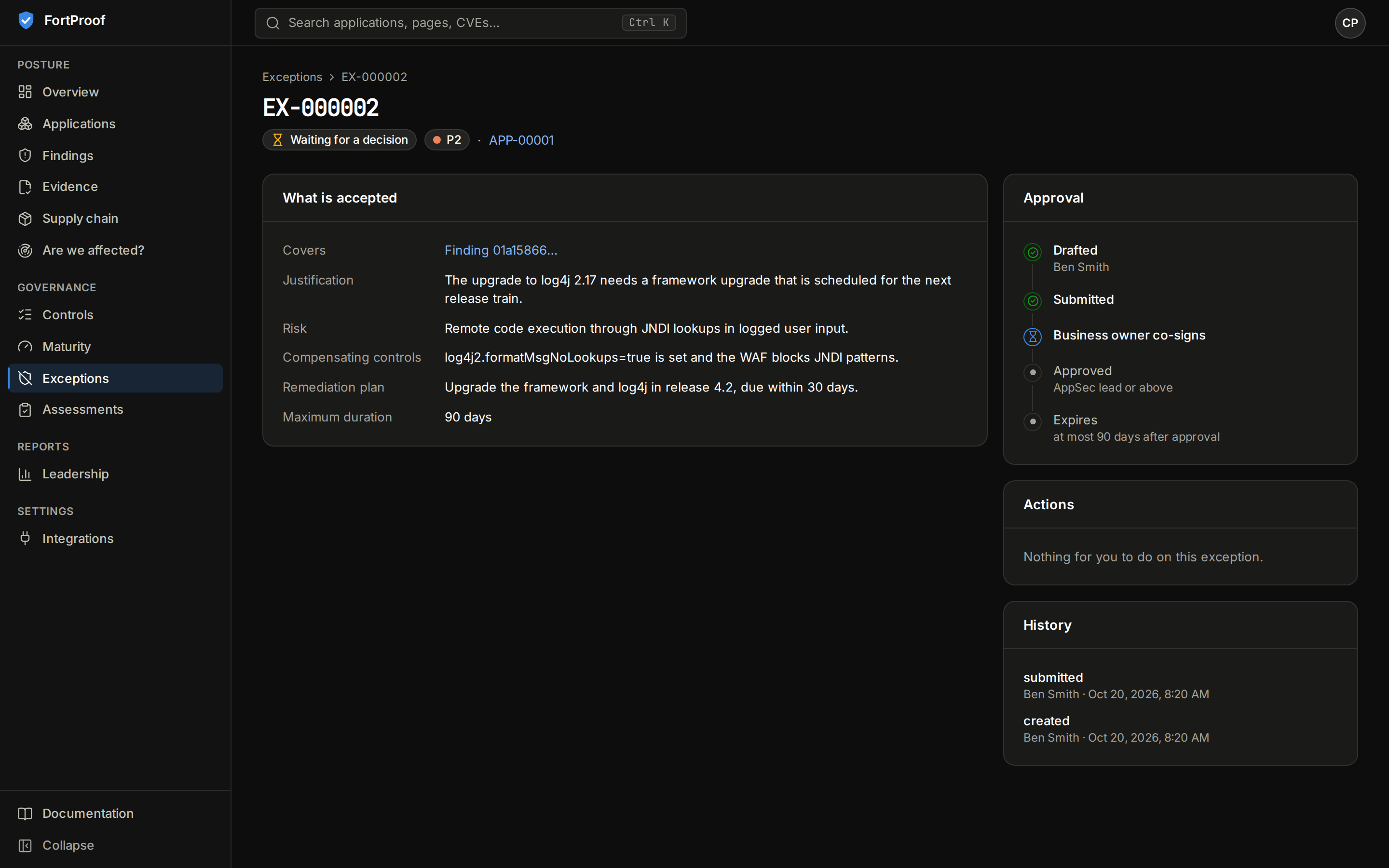Go back to Exceptions breadcrumb
The height and width of the screenshot is (868, 1389).
[x=292, y=77]
